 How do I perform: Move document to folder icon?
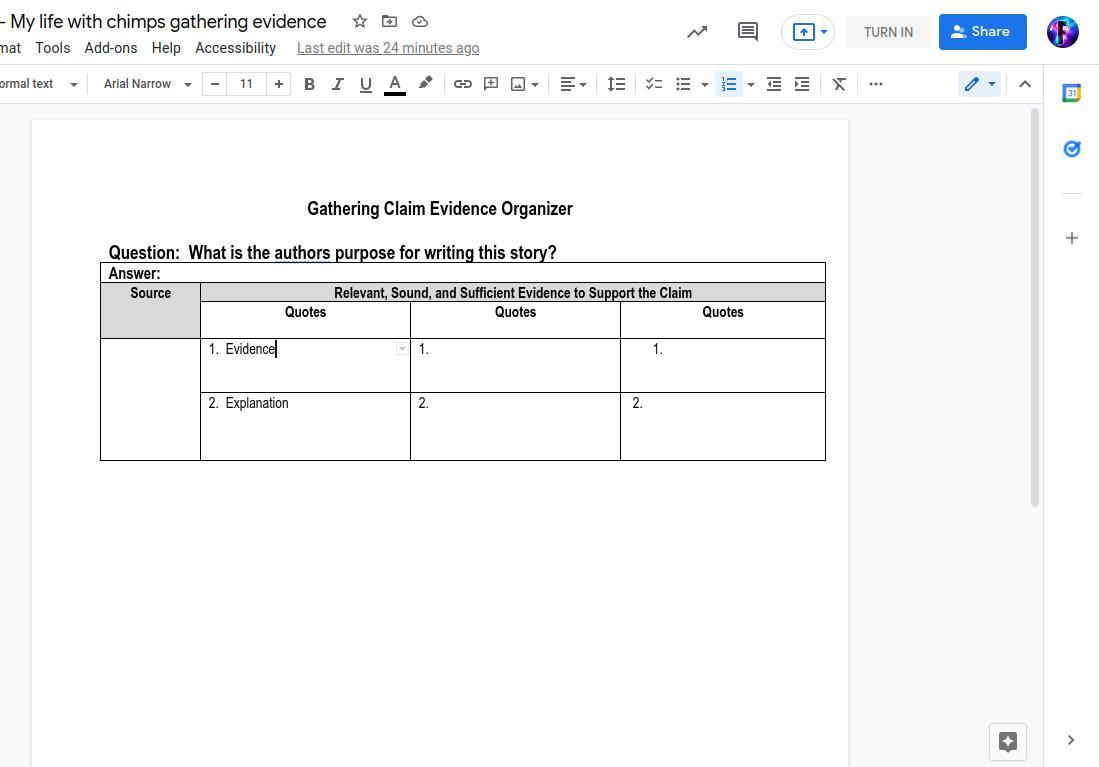point(389,22)
